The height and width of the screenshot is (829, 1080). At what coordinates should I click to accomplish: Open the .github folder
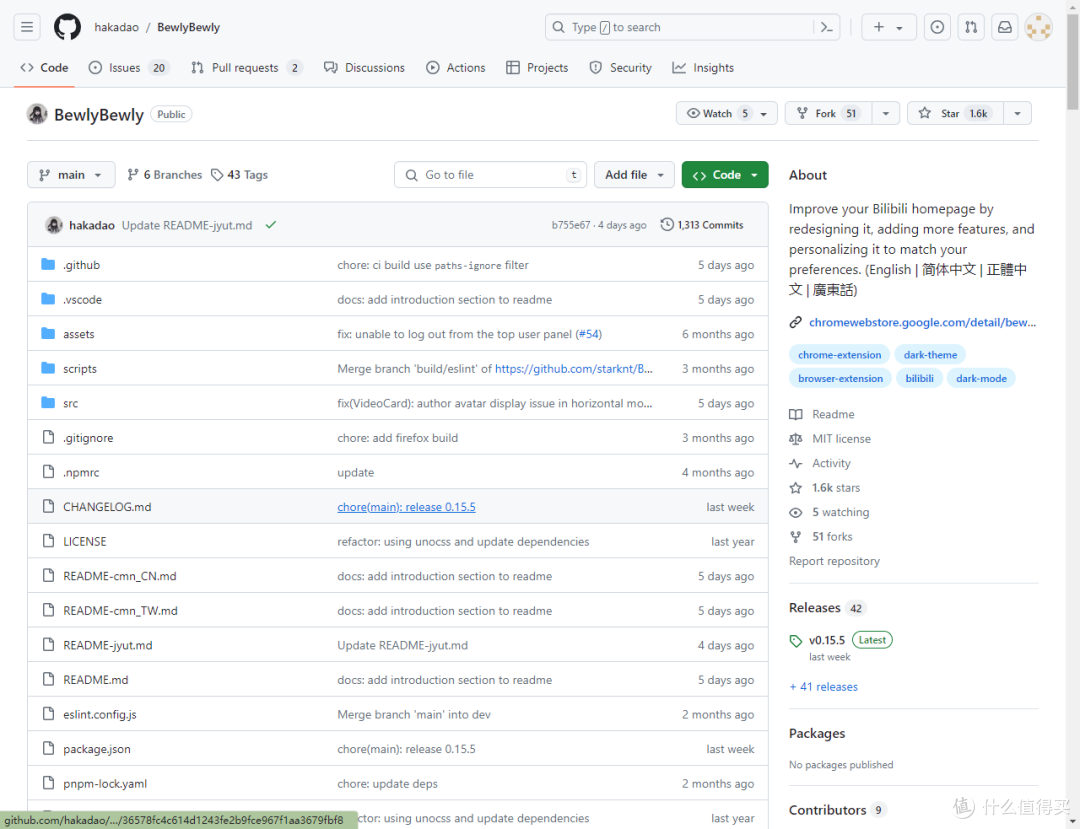click(x=81, y=265)
